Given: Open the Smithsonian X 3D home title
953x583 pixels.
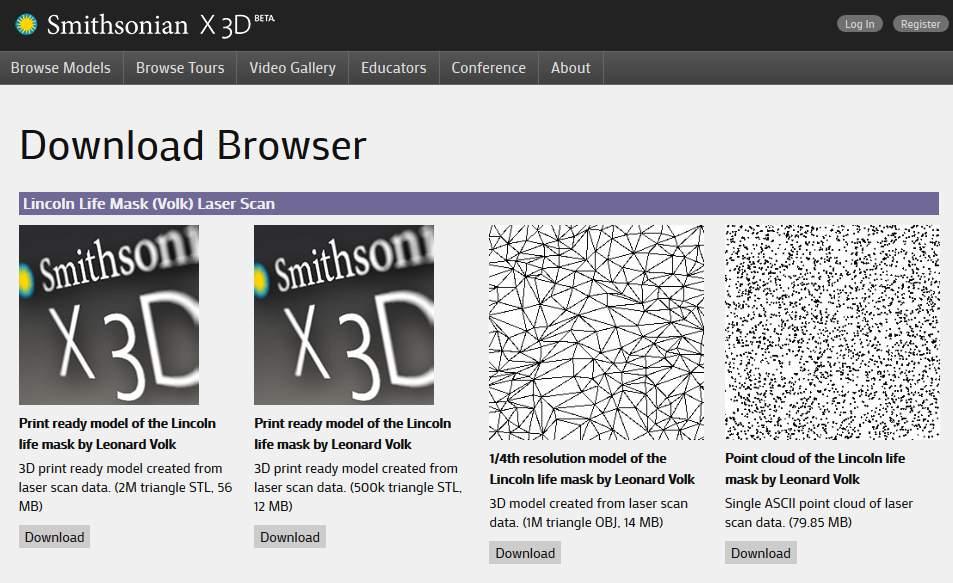Looking at the screenshot, I should pyautogui.click(x=160, y=25).
